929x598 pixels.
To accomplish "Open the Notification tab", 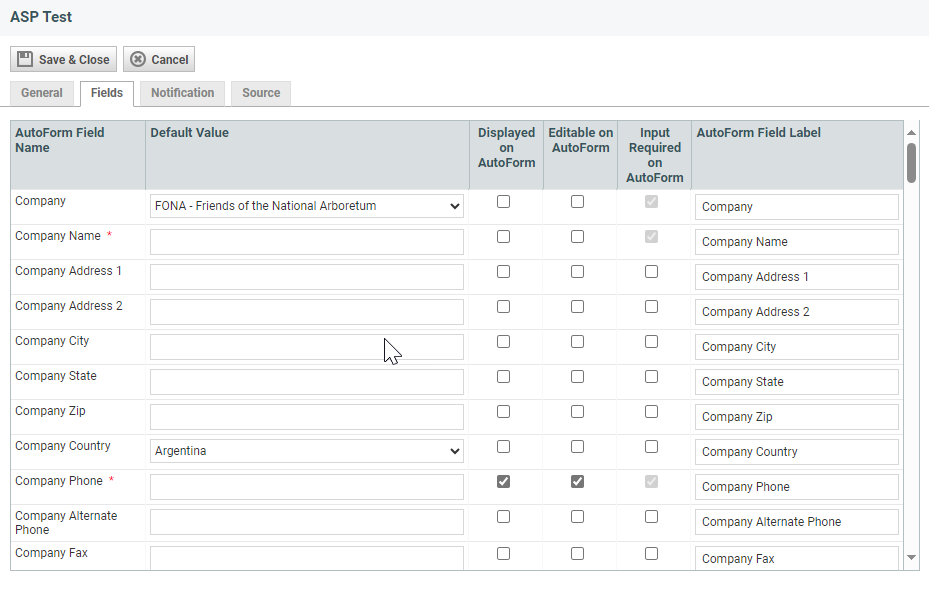I will 182,93.
